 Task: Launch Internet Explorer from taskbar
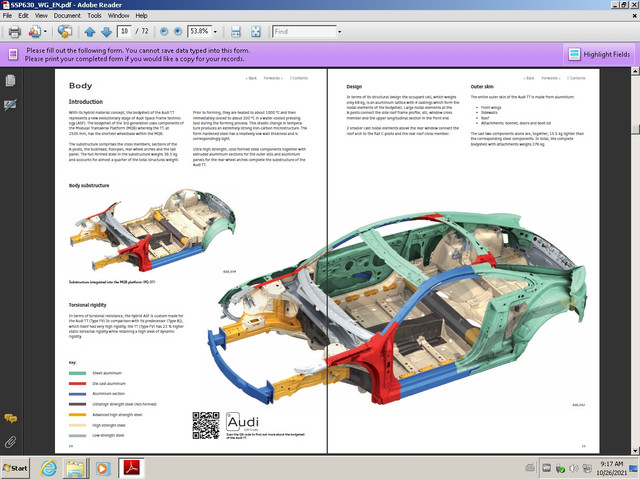point(48,468)
